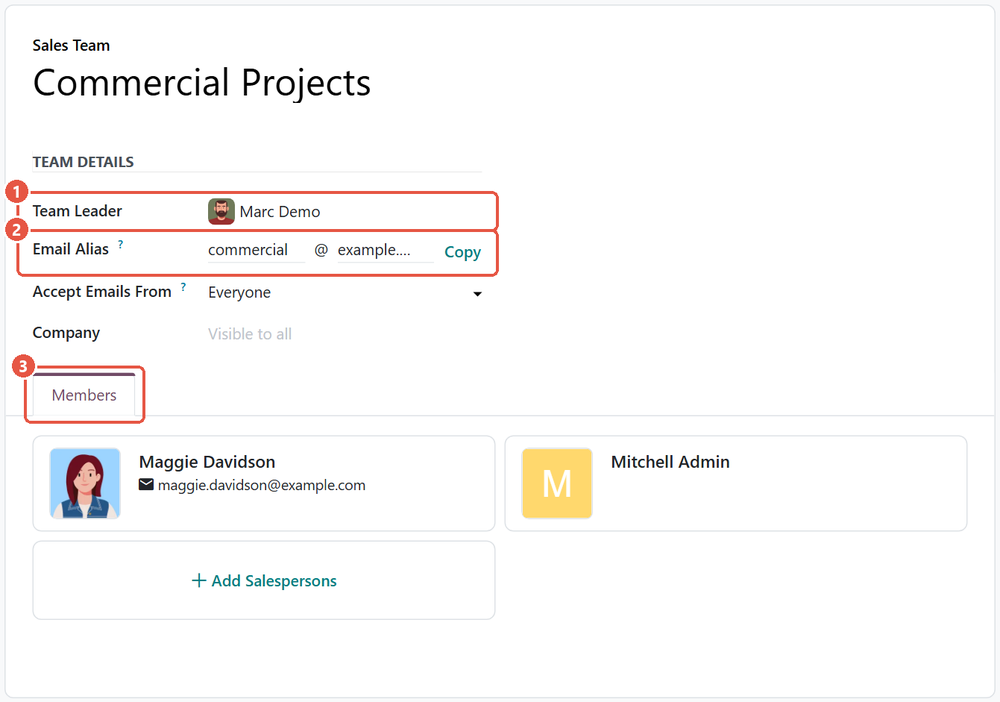Click the example domain alias field
This screenshot has width=1000, height=702.
(x=385, y=250)
